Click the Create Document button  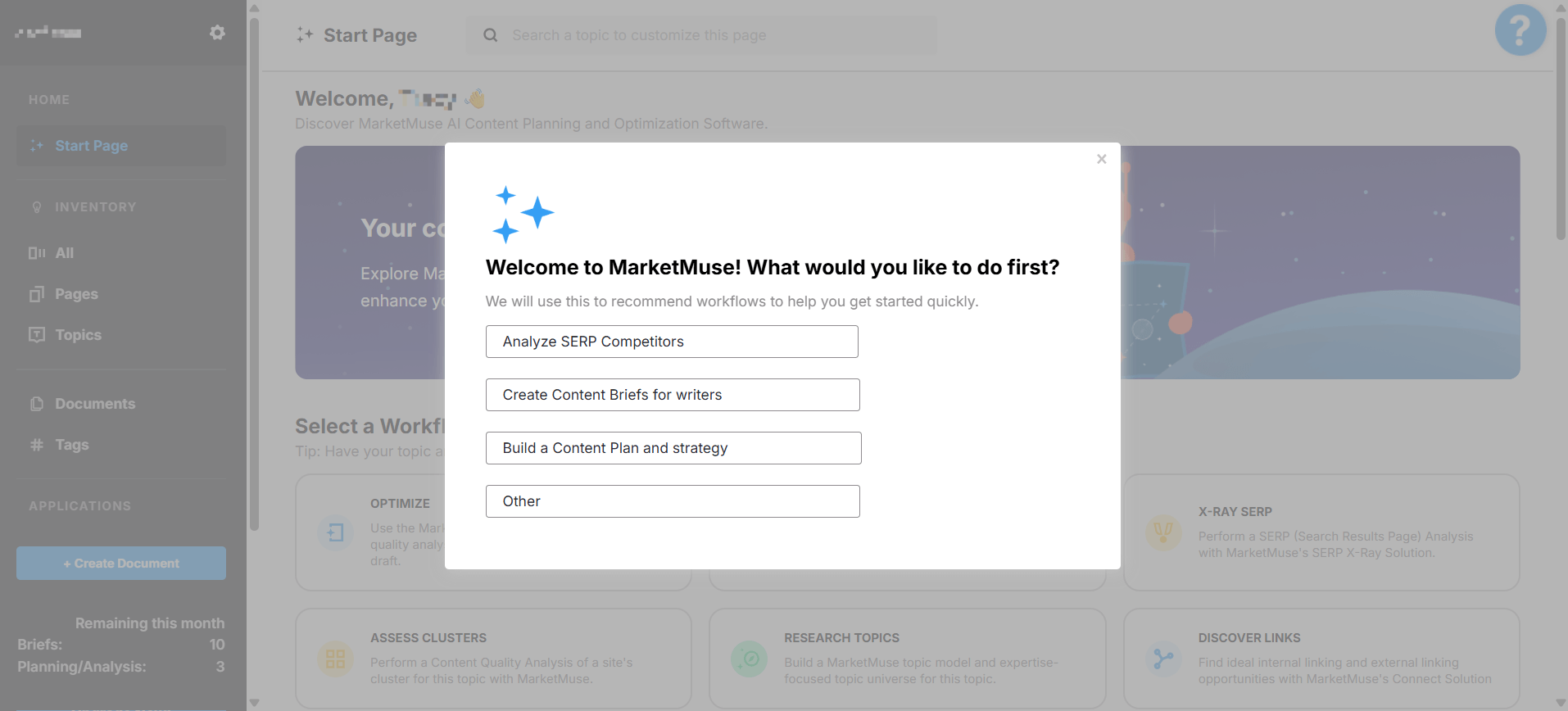click(121, 564)
